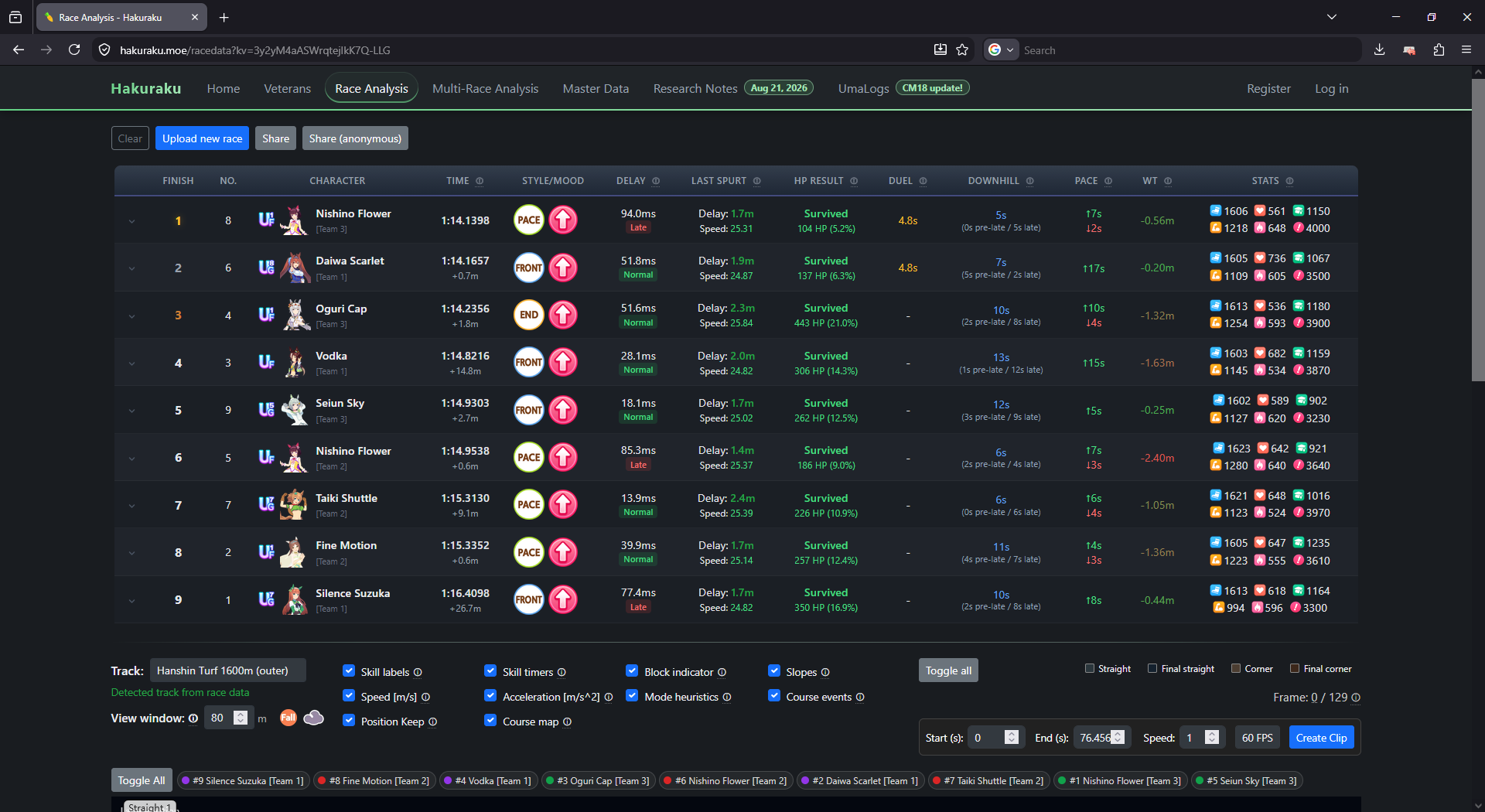Image resolution: width=1485 pixels, height=812 pixels.
Task: Select the orange Fall season icon
Action: (288, 718)
